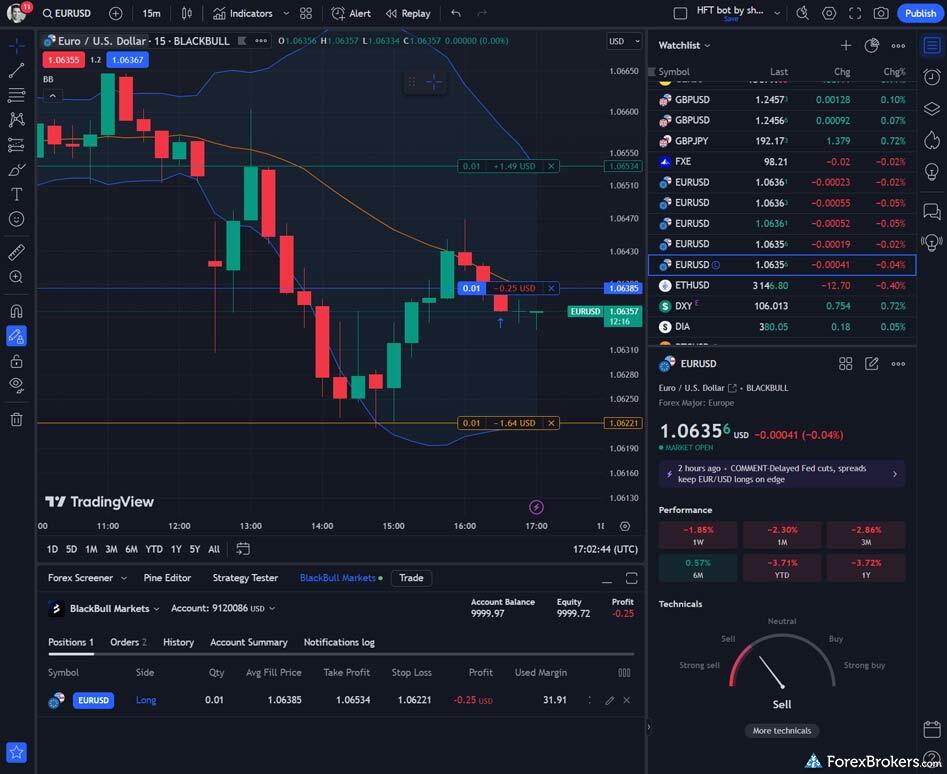The image size is (947, 774).
Task: Open the Orders 2 tab
Action: [x=128, y=642]
